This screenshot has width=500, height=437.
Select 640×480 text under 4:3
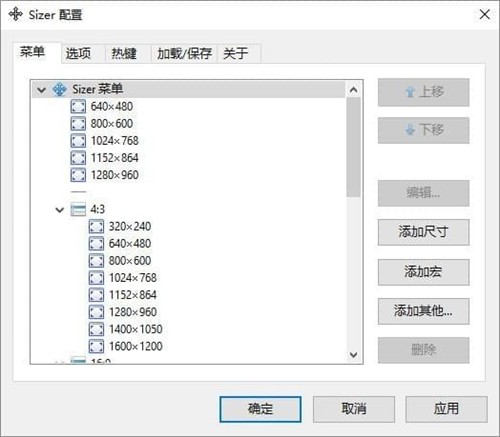[x=130, y=244]
